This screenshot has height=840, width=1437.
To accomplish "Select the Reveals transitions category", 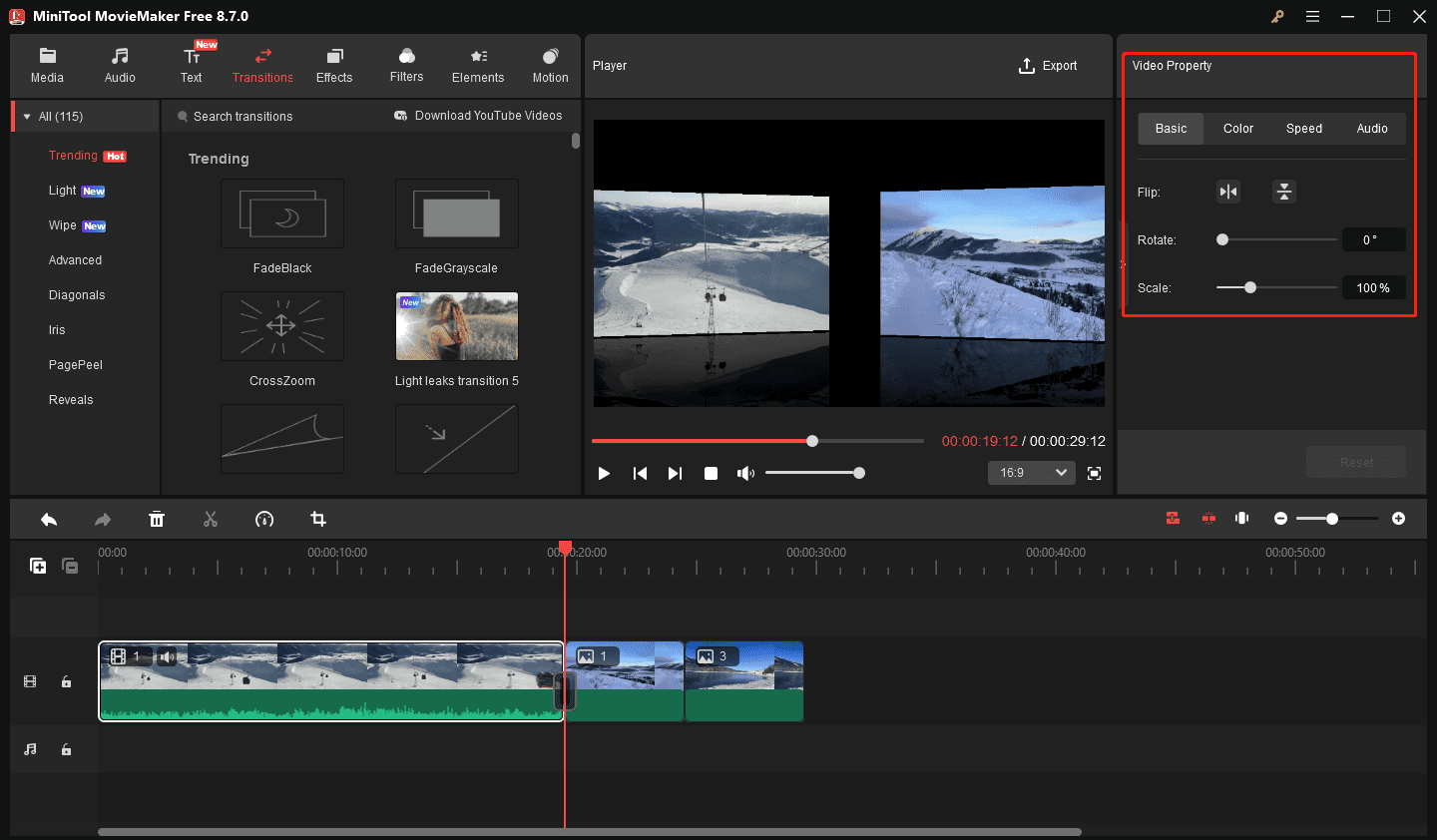I will [x=71, y=400].
